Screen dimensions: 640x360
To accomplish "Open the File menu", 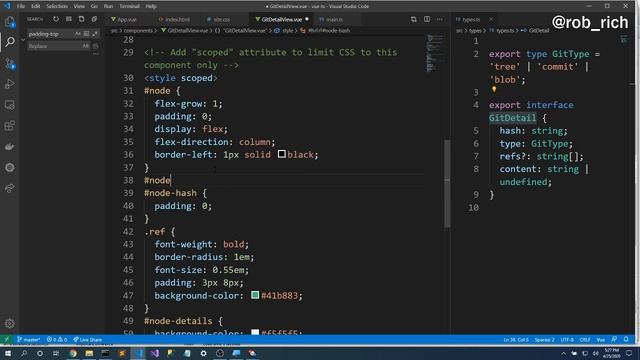I will pos(21,6).
